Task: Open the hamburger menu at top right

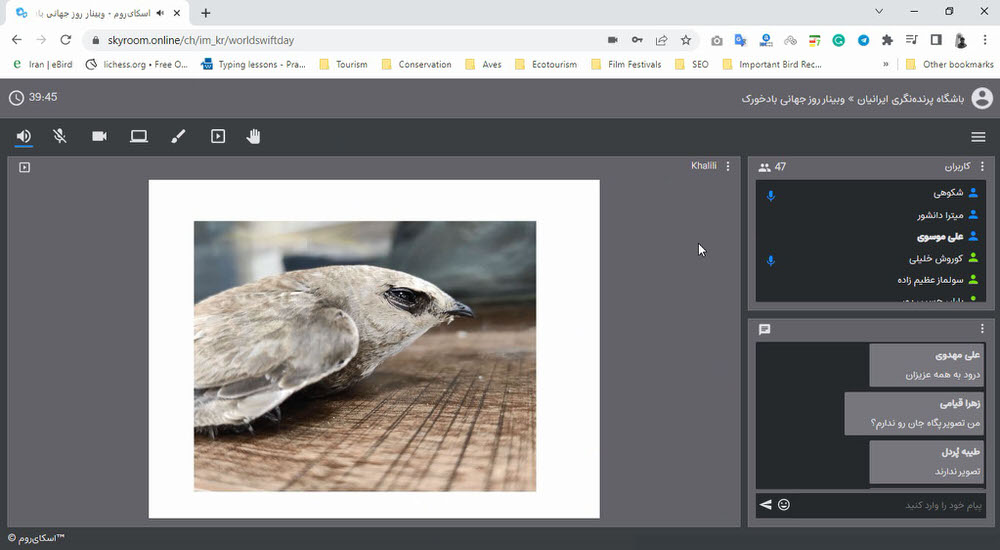Action: click(978, 137)
